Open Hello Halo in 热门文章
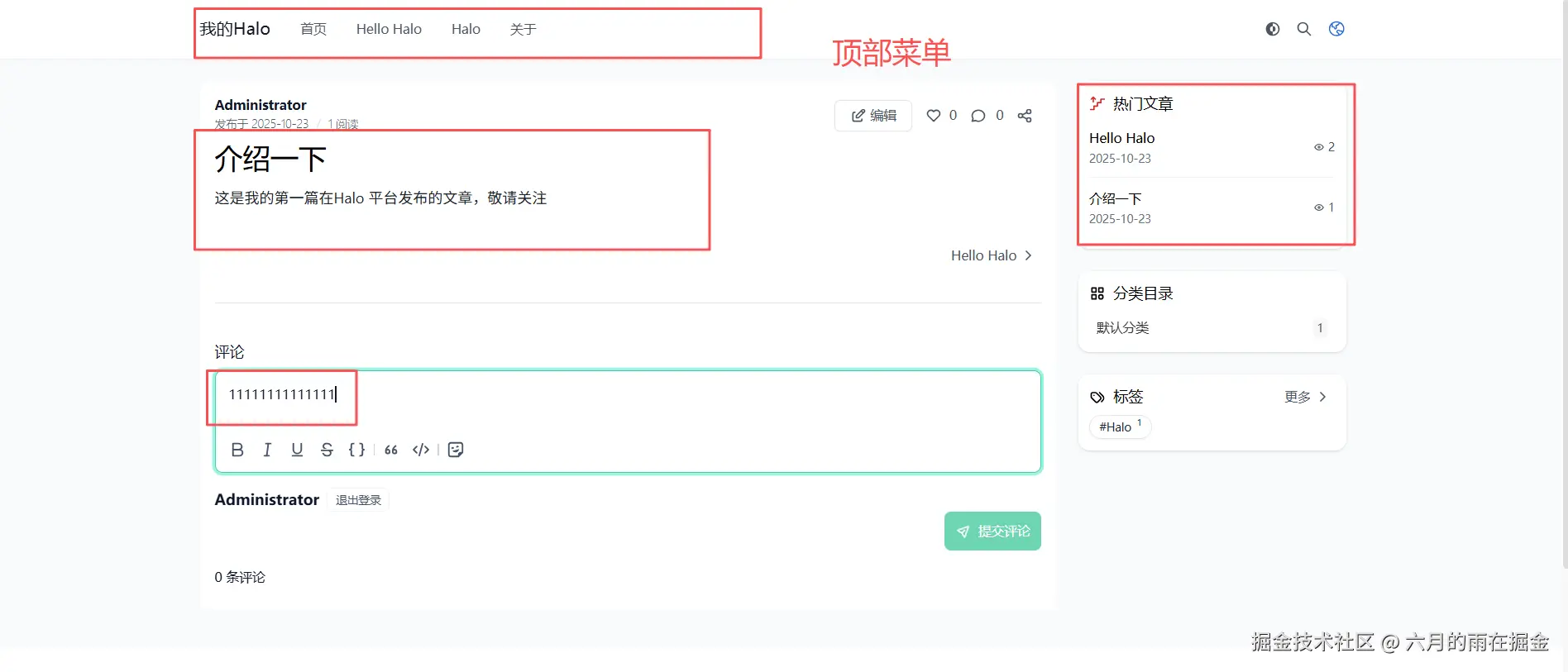 pos(1121,138)
